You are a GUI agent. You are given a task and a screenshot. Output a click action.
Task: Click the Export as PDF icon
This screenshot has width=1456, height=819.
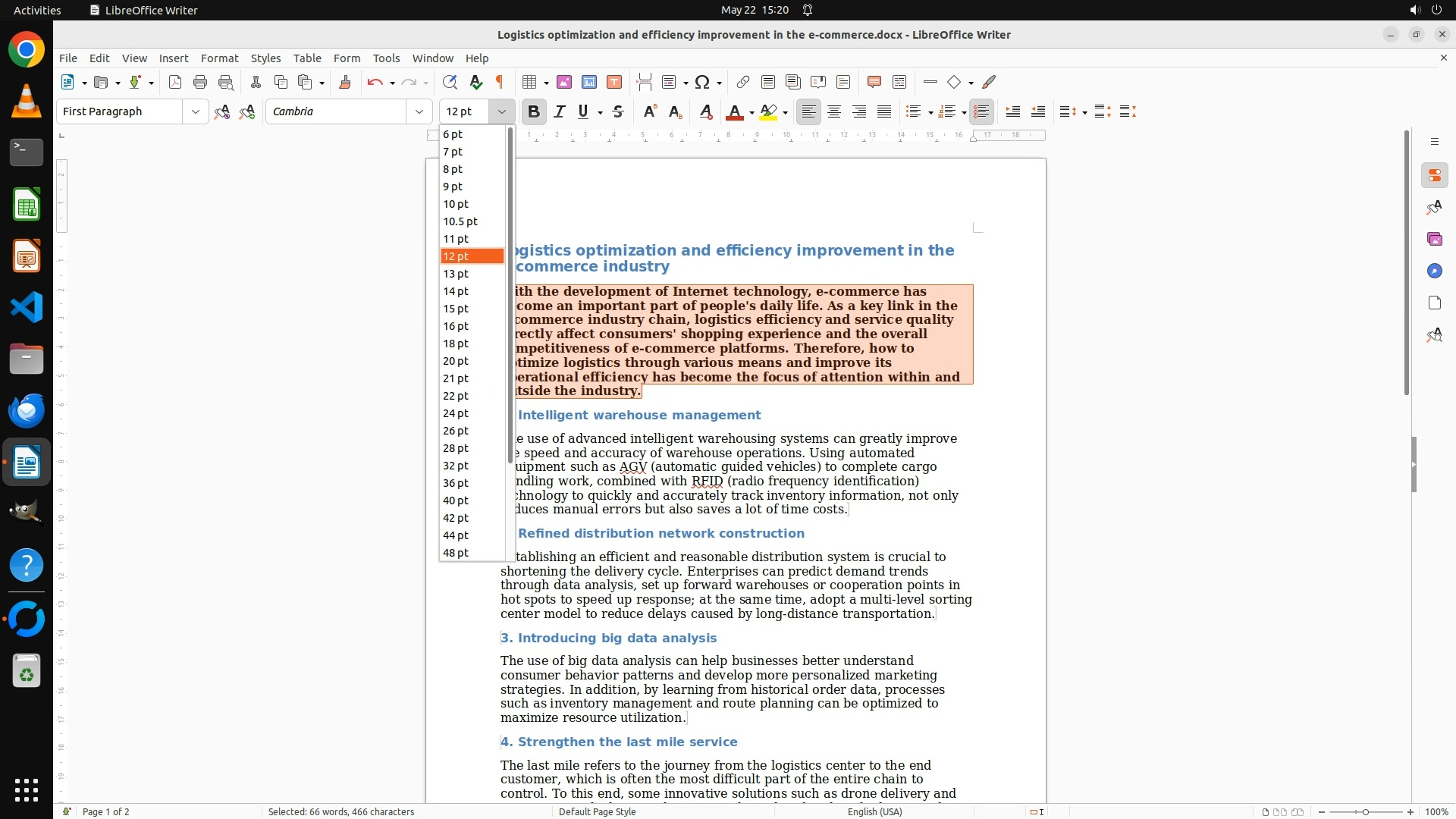[175, 82]
